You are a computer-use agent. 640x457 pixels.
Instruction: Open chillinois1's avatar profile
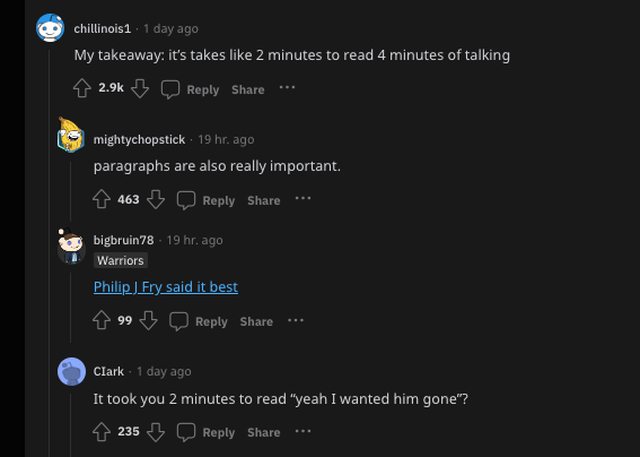point(50,28)
